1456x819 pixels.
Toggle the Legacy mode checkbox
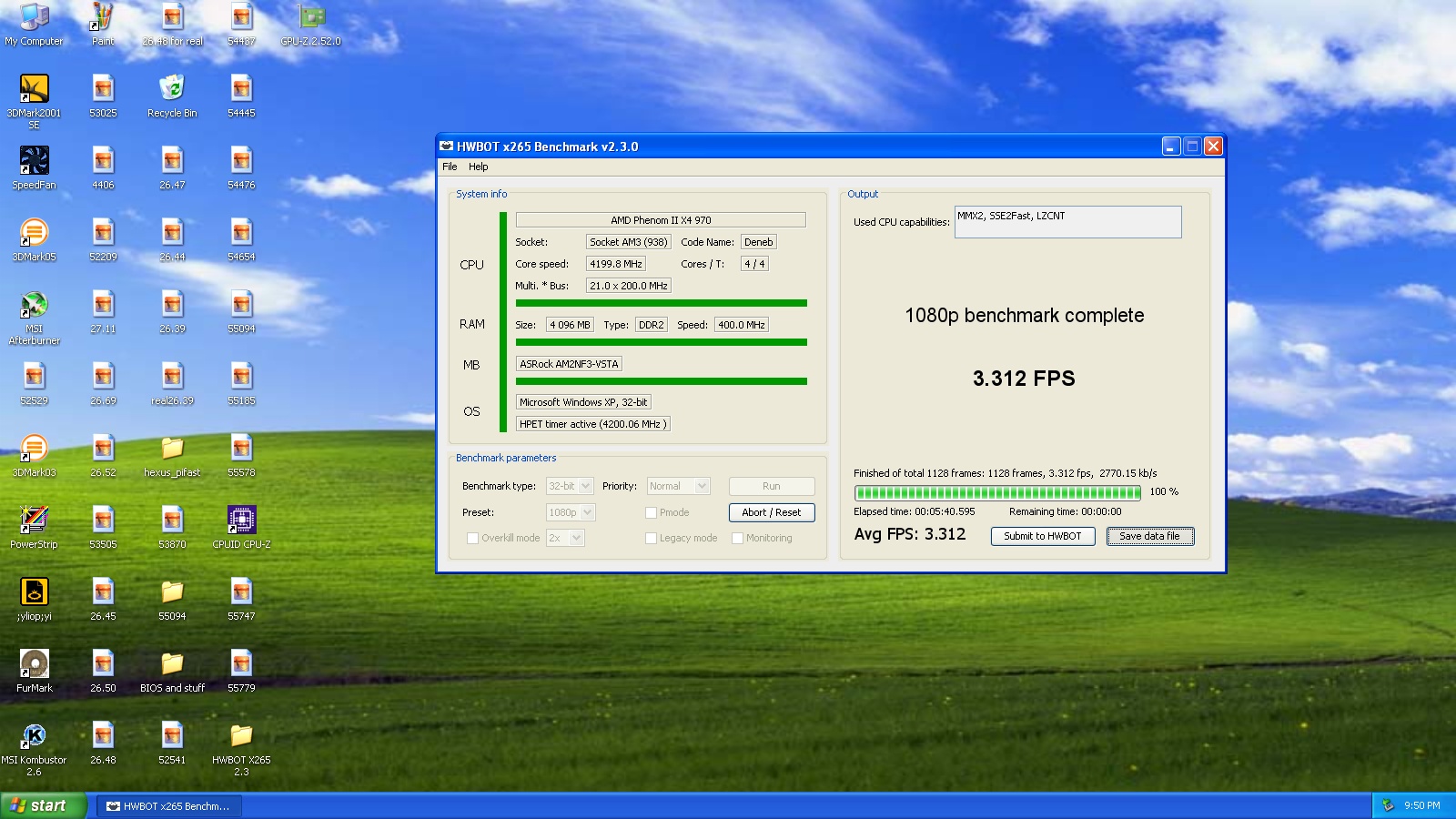651,538
